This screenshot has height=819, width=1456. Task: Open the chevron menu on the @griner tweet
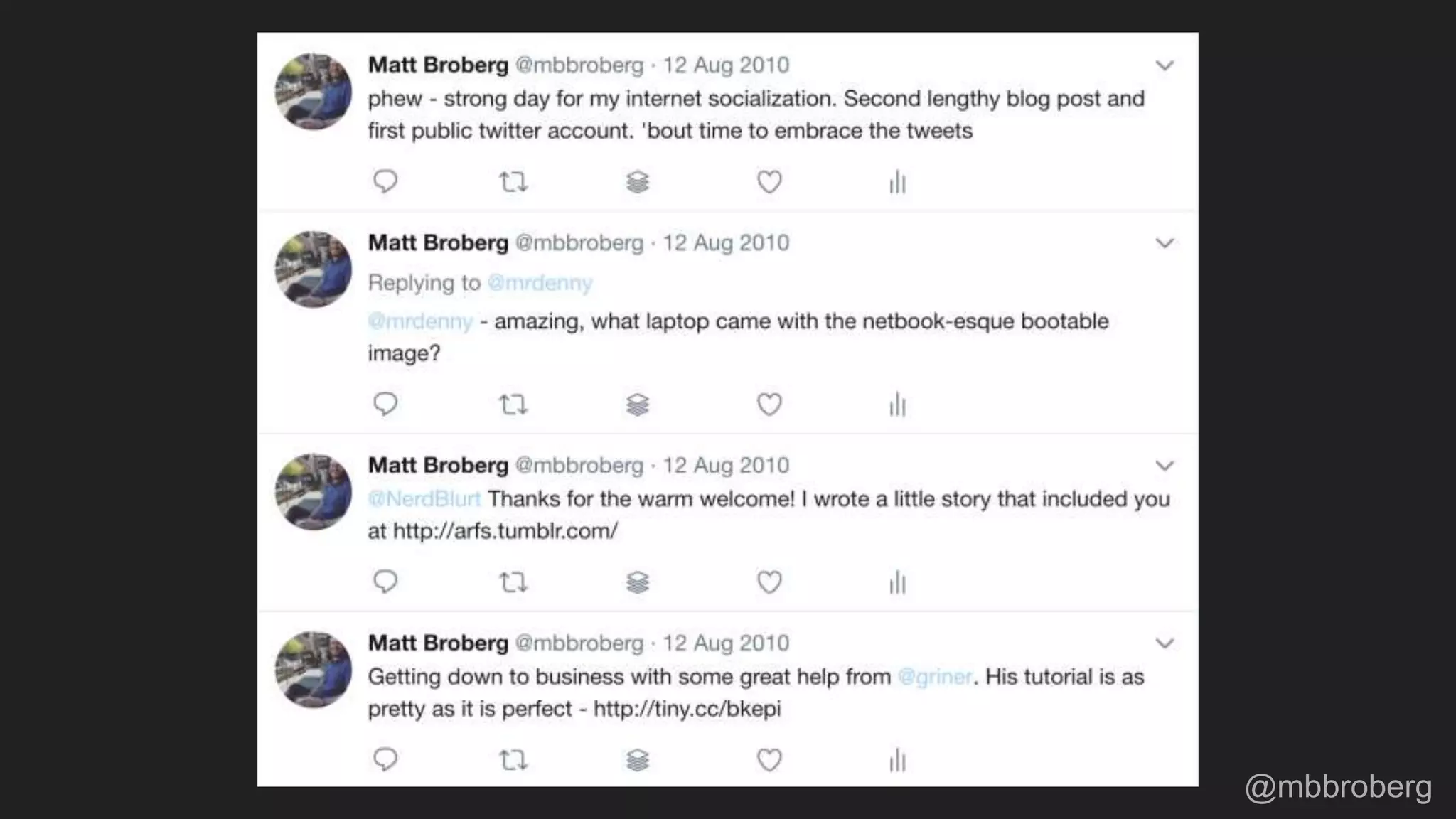click(x=1165, y=643)
